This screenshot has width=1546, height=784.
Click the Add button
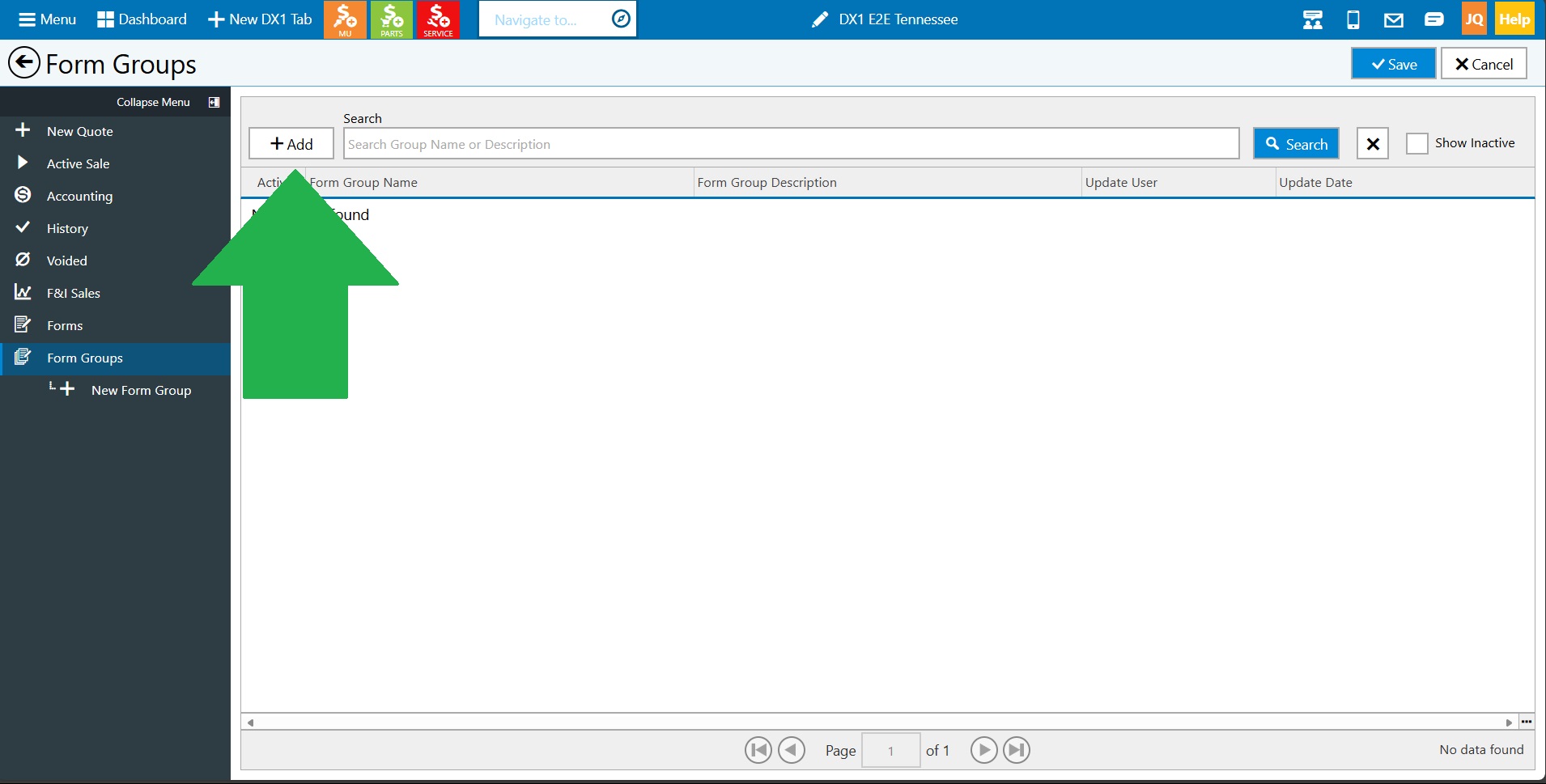pos(291,144)
